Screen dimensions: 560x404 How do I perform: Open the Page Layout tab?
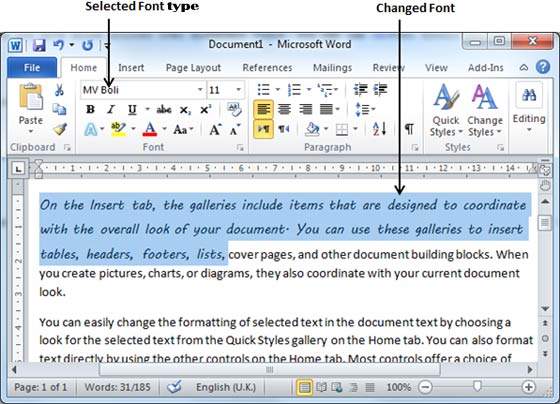click(x=193, y=68)
